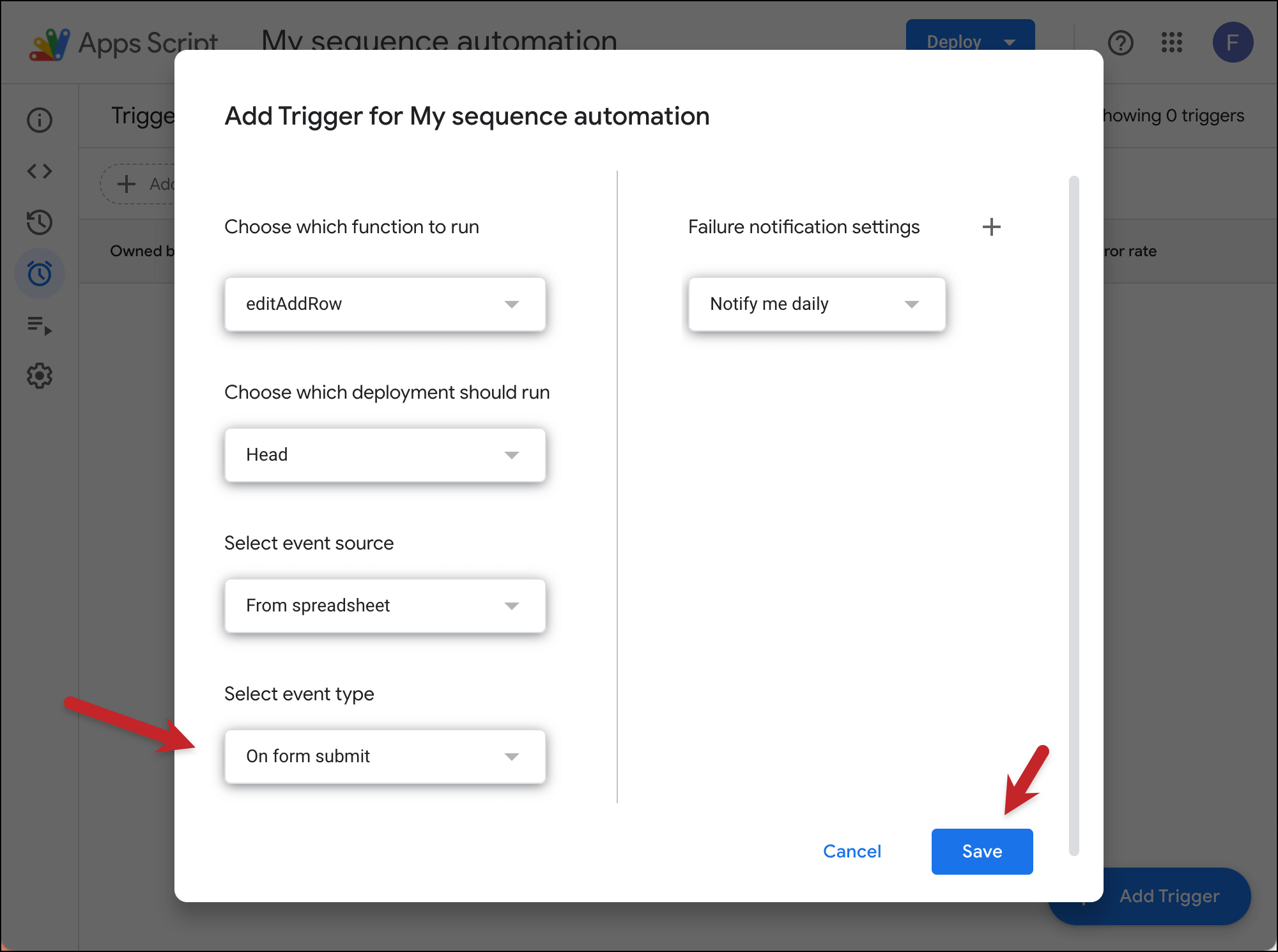Click the account avatar letter F

click(x=1232, y=43)
